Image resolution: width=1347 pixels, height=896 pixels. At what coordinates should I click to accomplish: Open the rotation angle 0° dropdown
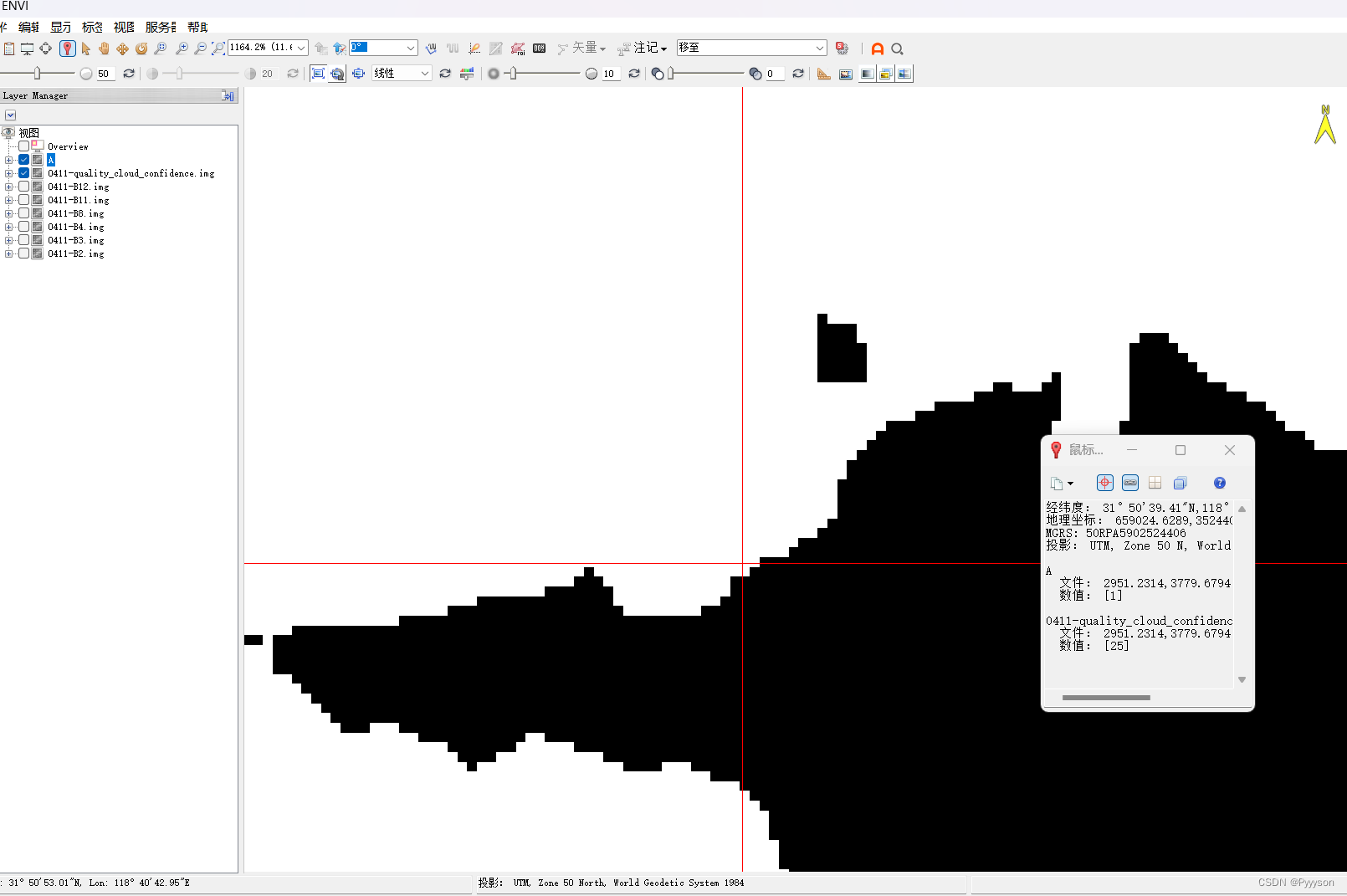pyautogui.click(x=410, y=48)
